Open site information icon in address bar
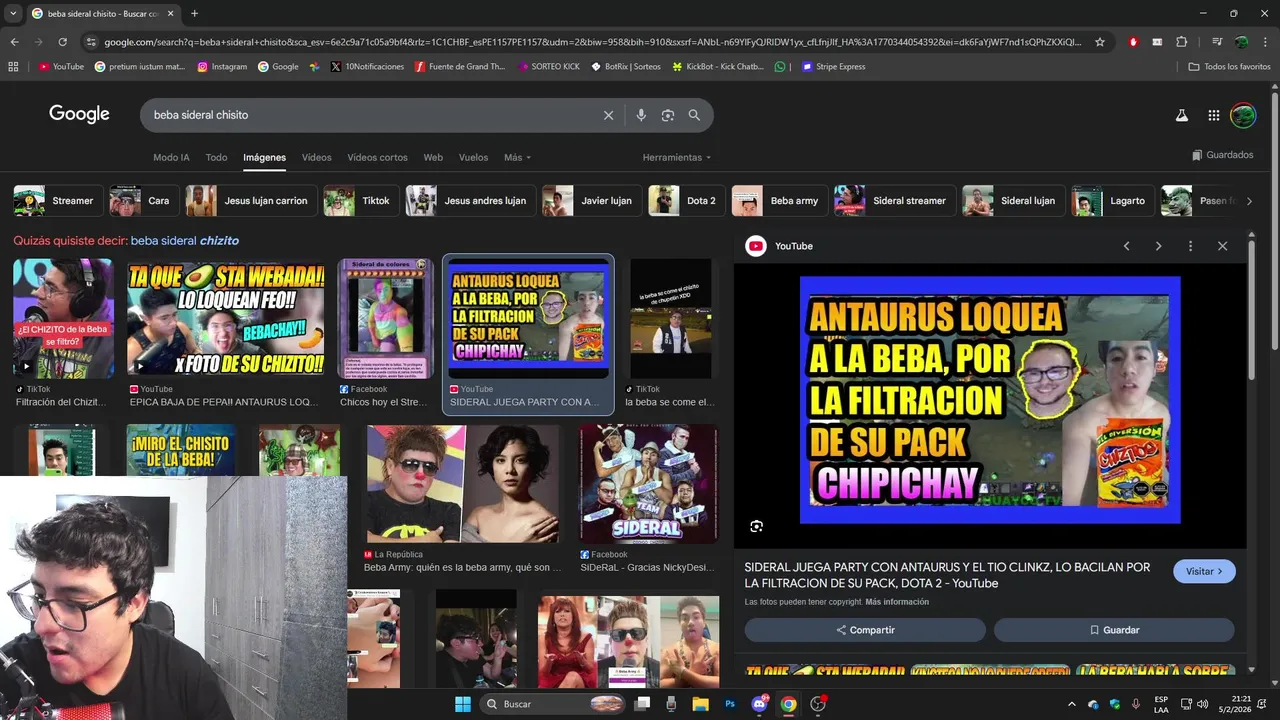1280x720 pixels. point(92,42)
